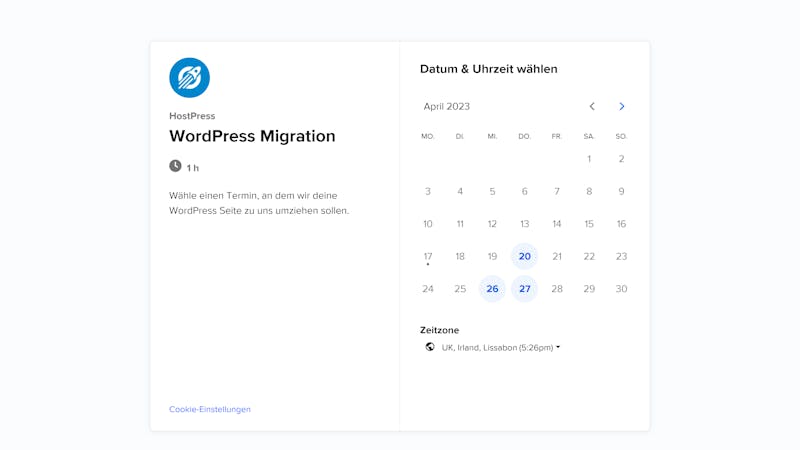Click date 22 in the calendar
Image resolution: width=800 pixels, height=450 pixels.
[x=589, y=256]
